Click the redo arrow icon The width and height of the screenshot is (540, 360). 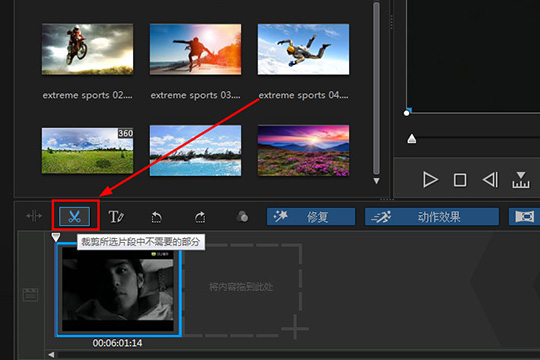(200, 217)
